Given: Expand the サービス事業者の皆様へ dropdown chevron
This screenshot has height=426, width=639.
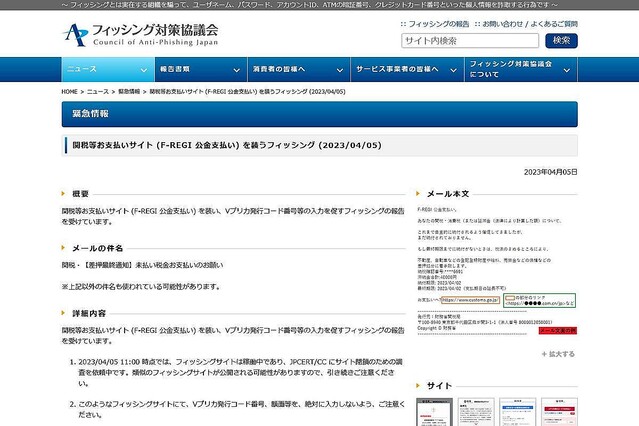Looking at the screenshot, I should (x=453, y=70).
